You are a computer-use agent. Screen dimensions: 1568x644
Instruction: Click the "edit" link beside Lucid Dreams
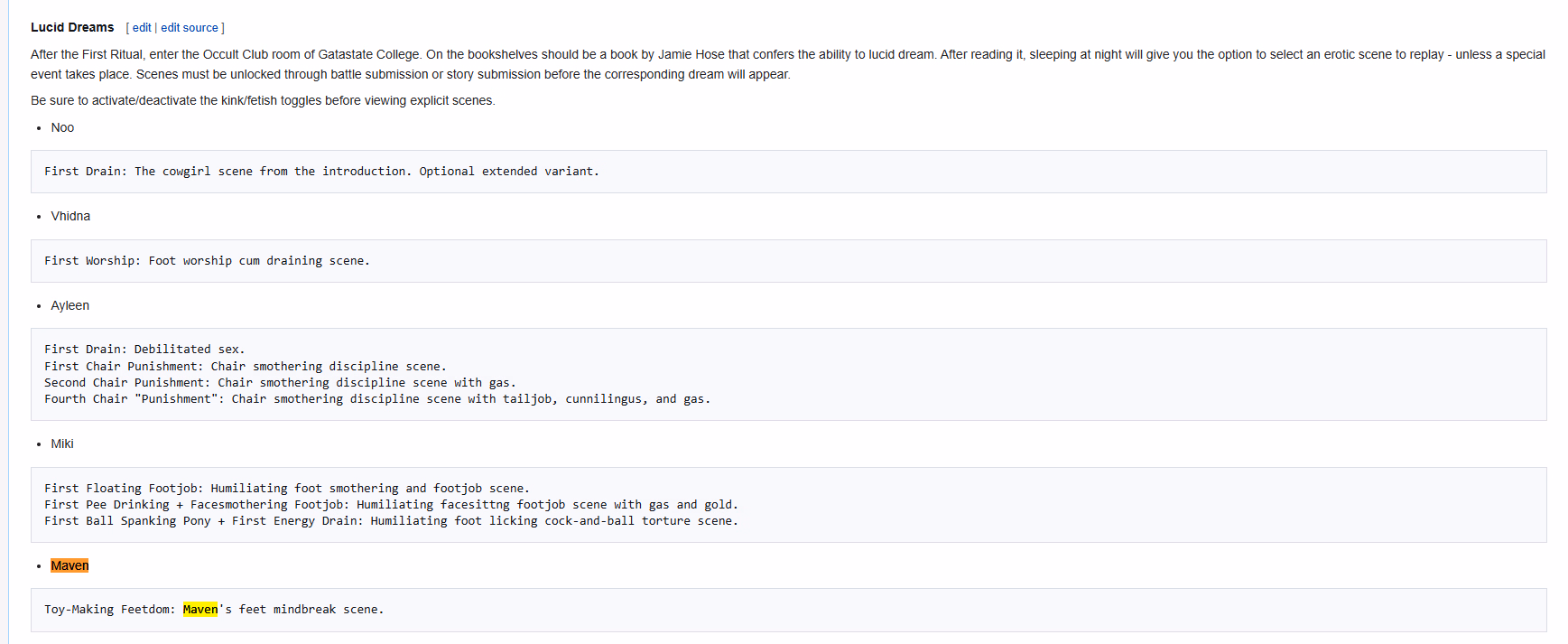coord(142,28)
